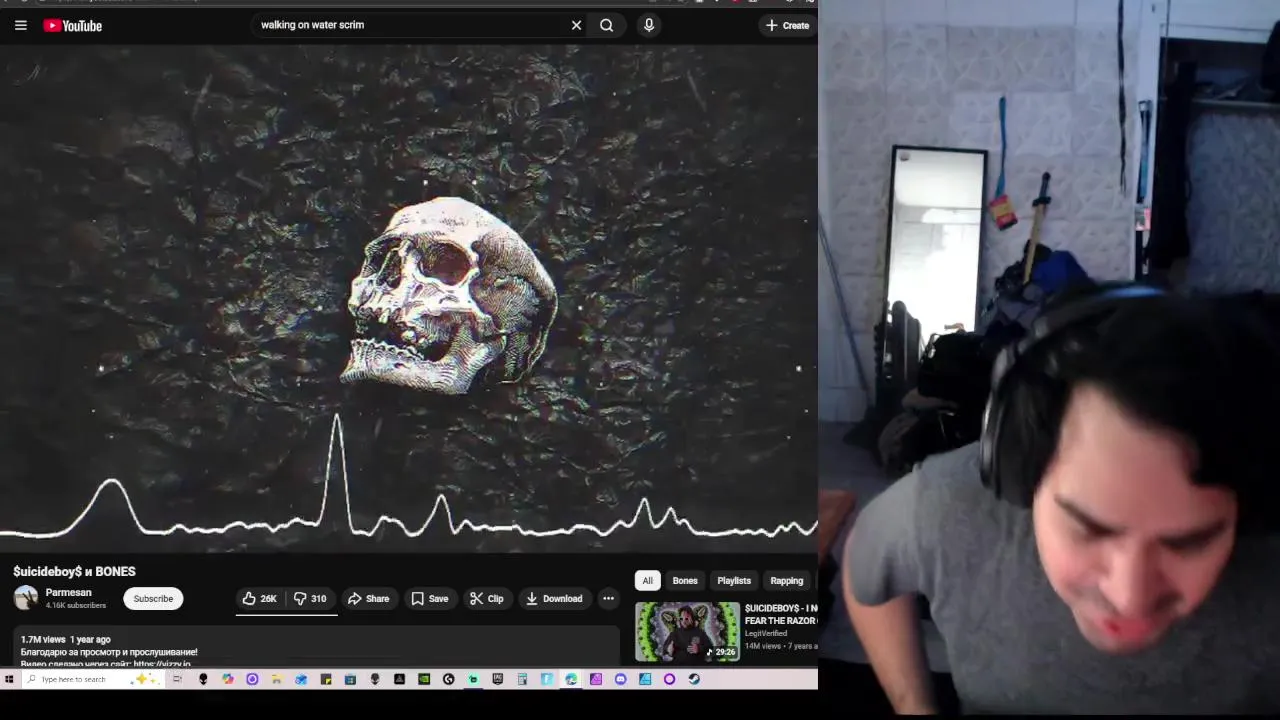Open the Parmesan channel avatar
This screenshot has height=720, width=1280.
[25, 598]
